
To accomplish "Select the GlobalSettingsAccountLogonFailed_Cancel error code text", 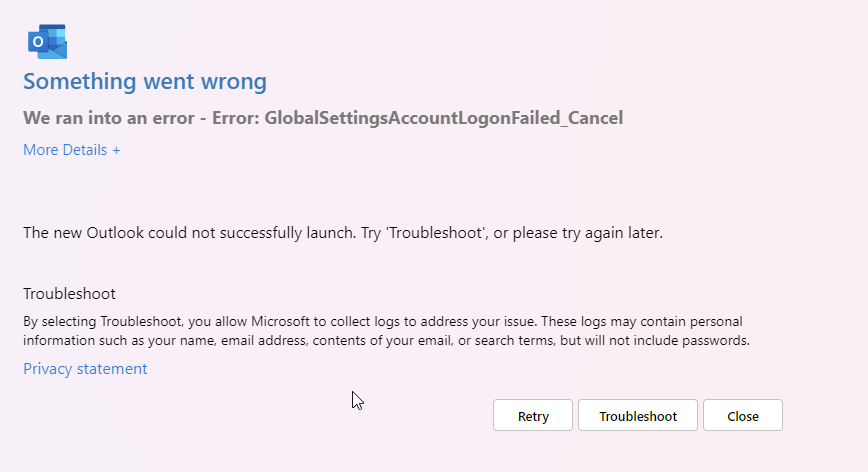I will click(x=443, y=118).
